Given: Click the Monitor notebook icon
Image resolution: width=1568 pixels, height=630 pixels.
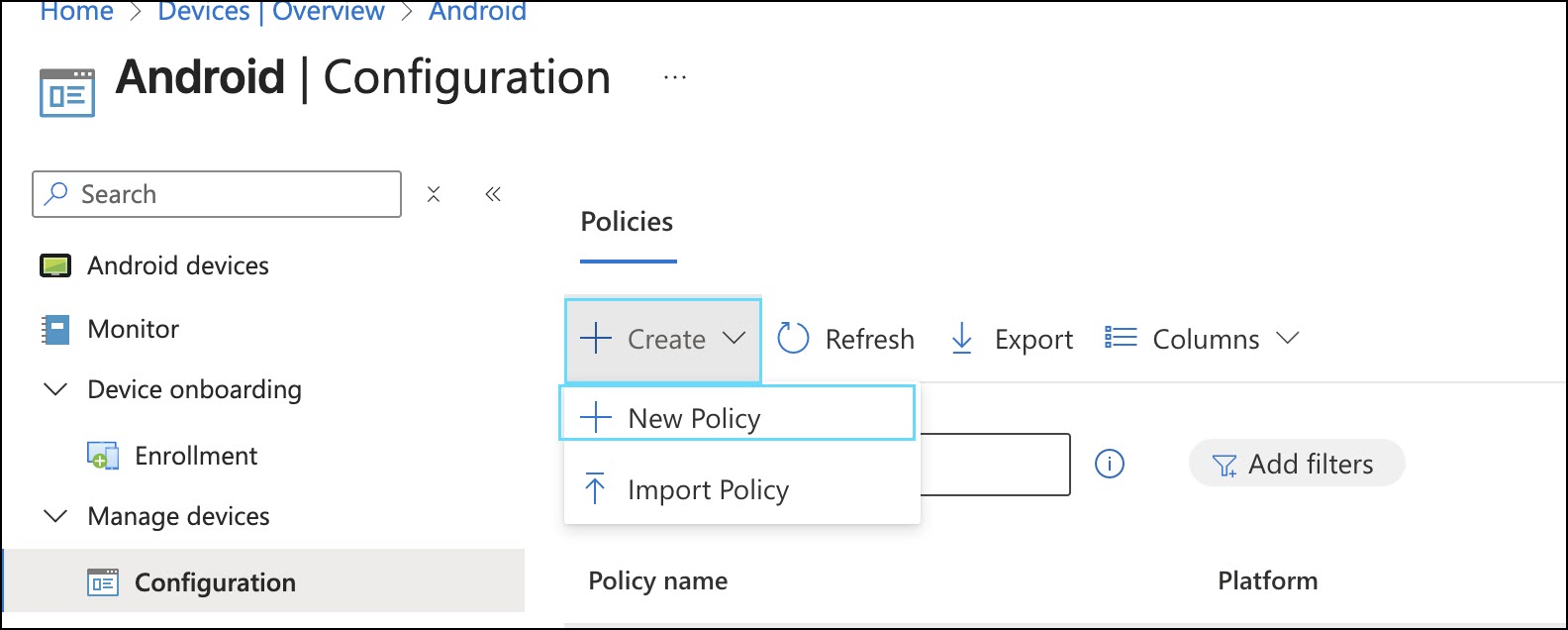Looking at the screenshot, I should (55, 329).
